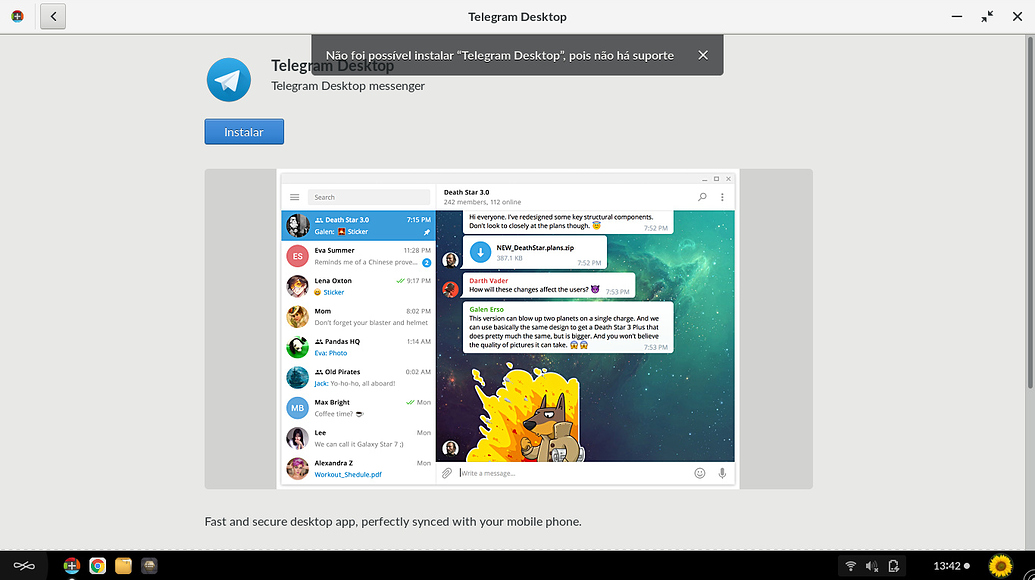Open the Telegram Desktop screenshot preview
Image resolution: width=1035 pixels, height=580 pixels.
click(508, 329)
